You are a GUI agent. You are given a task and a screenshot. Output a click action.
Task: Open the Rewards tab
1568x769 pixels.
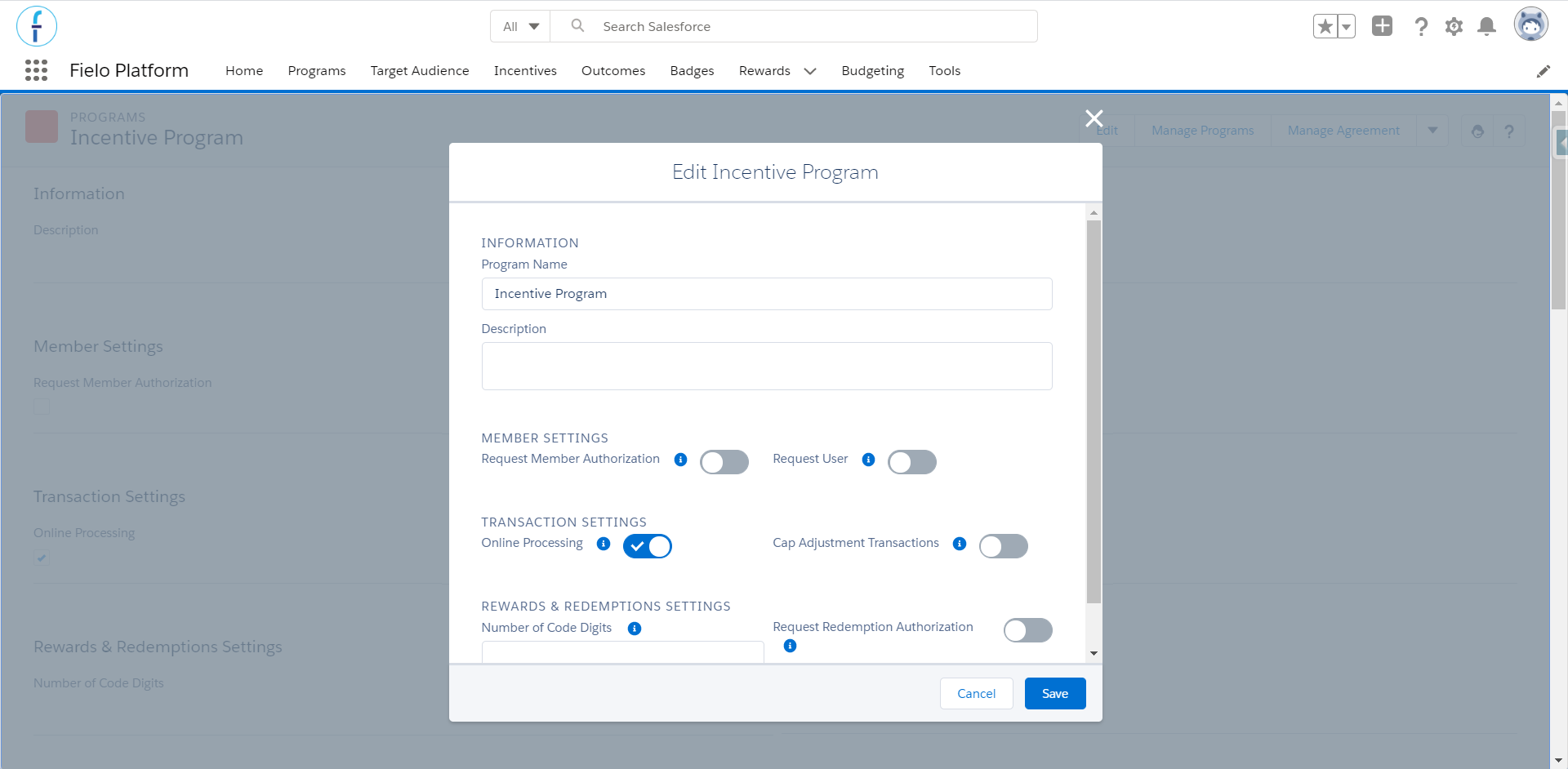click(x=764, y=71)
